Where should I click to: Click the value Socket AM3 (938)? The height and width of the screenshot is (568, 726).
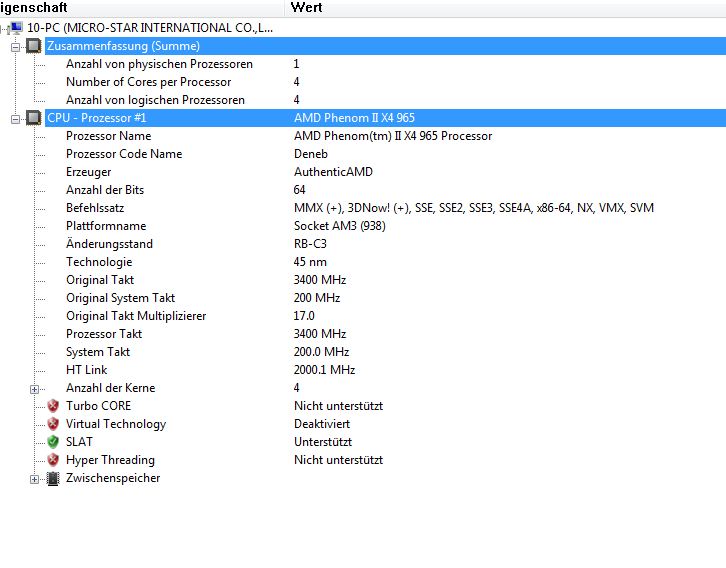[x=339, y=226]
